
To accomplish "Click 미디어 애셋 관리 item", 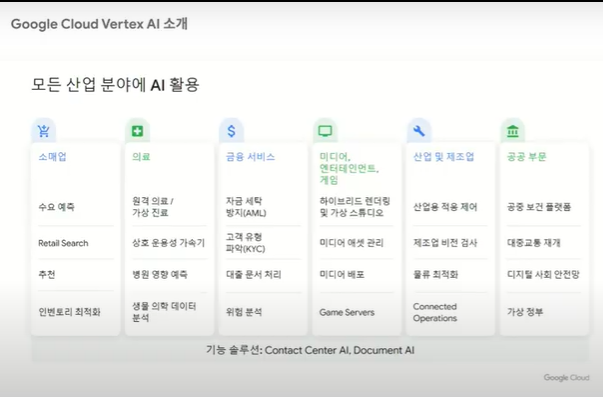I will click(351, 243).
